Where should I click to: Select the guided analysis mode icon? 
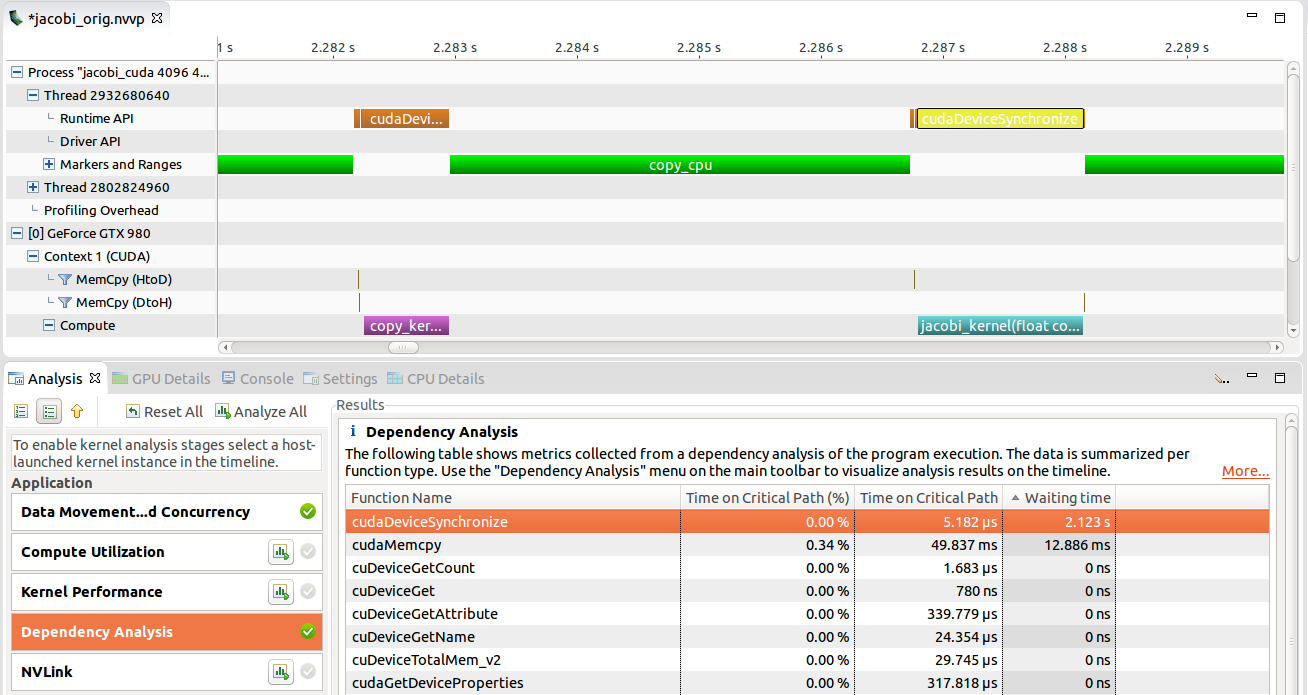tap(20, 411)
